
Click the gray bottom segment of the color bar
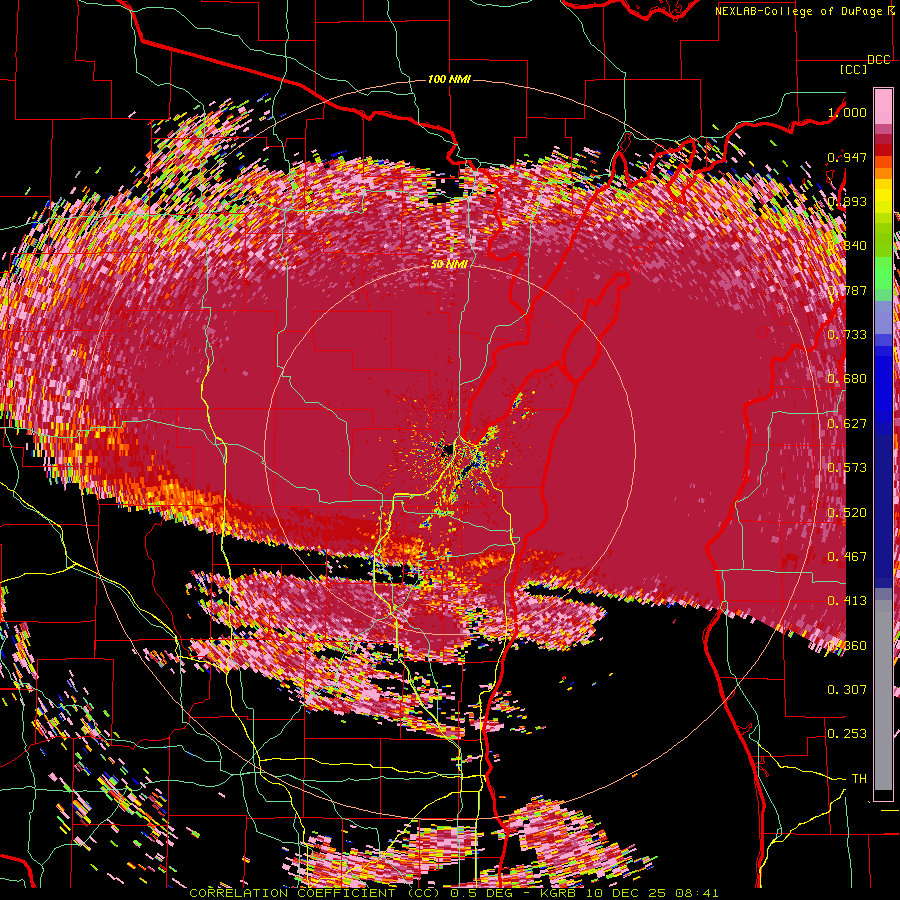point(883,695)
